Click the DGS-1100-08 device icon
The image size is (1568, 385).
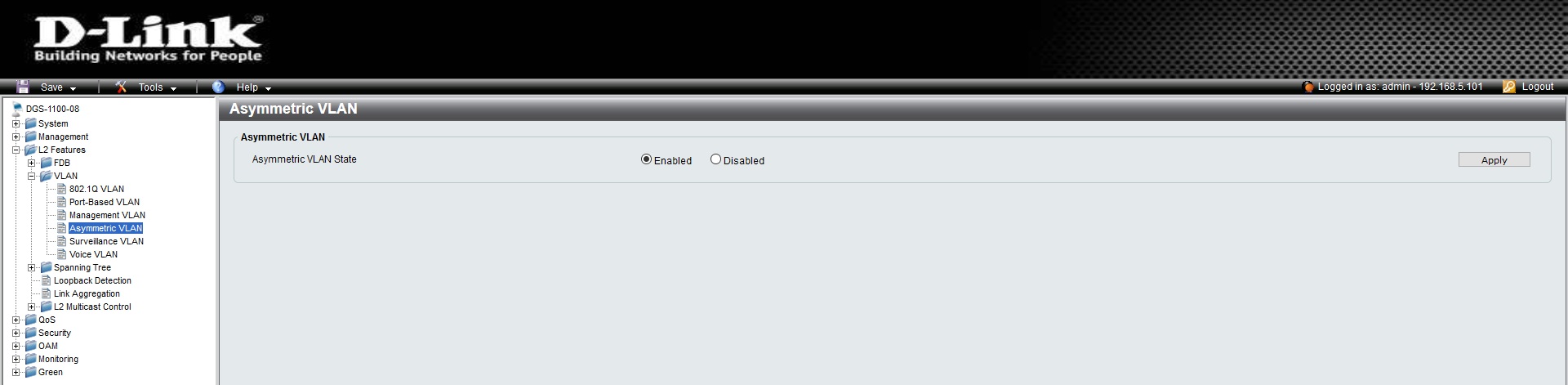[x=18, y=109]
